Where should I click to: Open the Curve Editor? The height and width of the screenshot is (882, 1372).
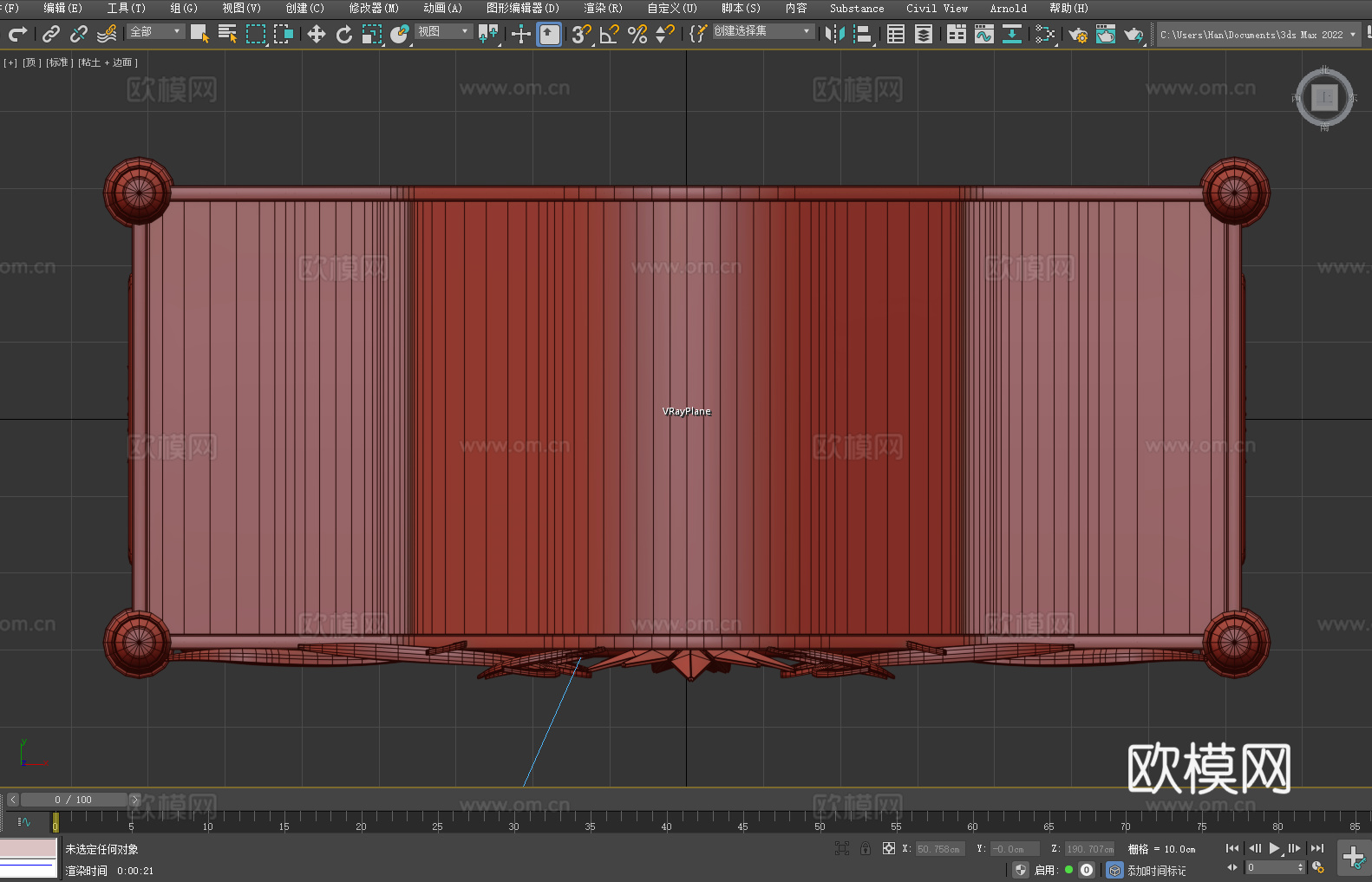pos(984,34)
